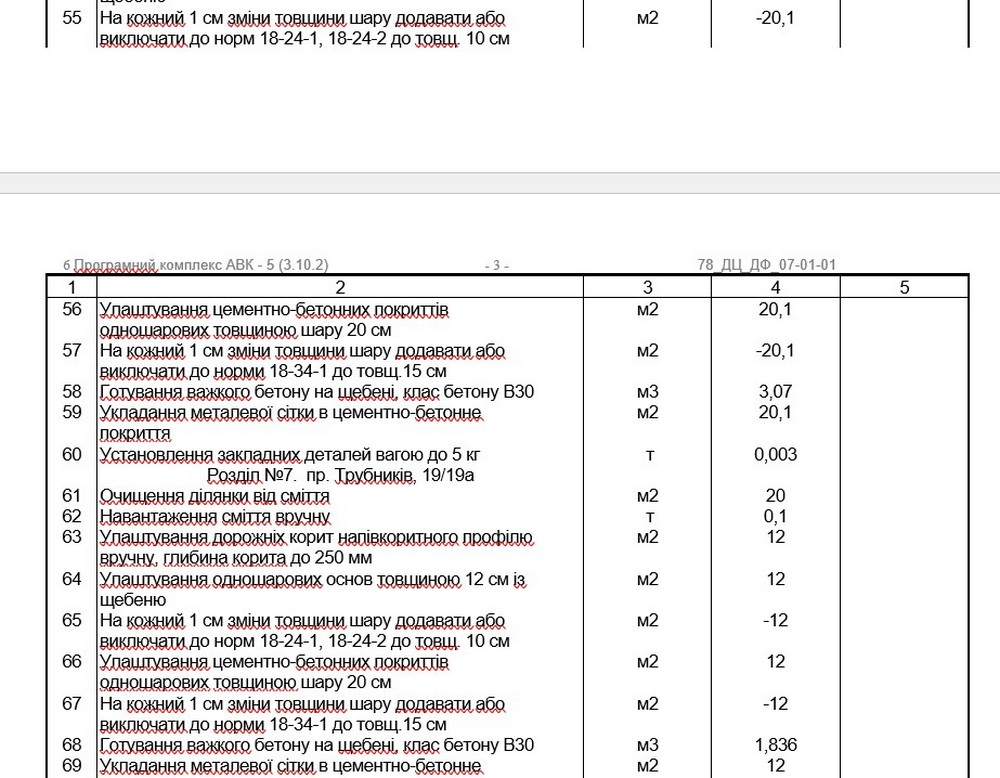Click the row number 56 cell
Image resolution: width=1000 pixels, height=778 pixels.
click(72, 310)
